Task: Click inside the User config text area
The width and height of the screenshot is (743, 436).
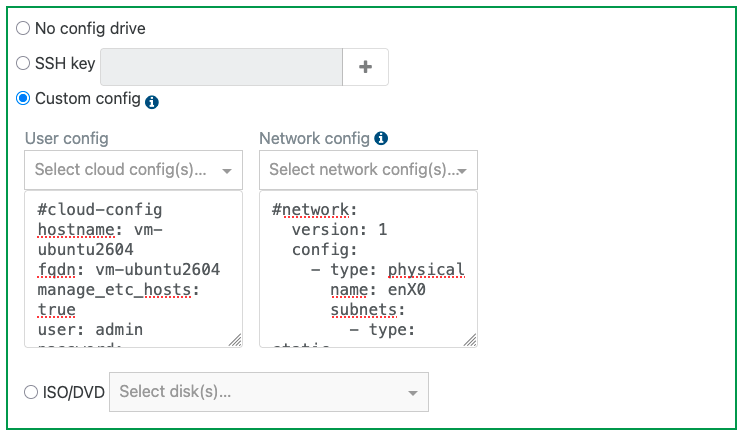Action: (x=134, y=269)
